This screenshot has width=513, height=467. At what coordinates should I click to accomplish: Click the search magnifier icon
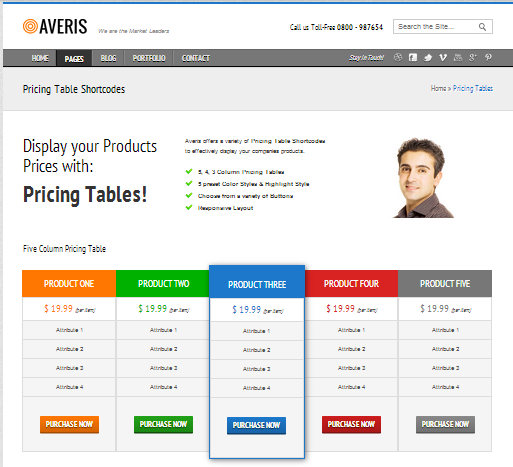coord(482,27)
